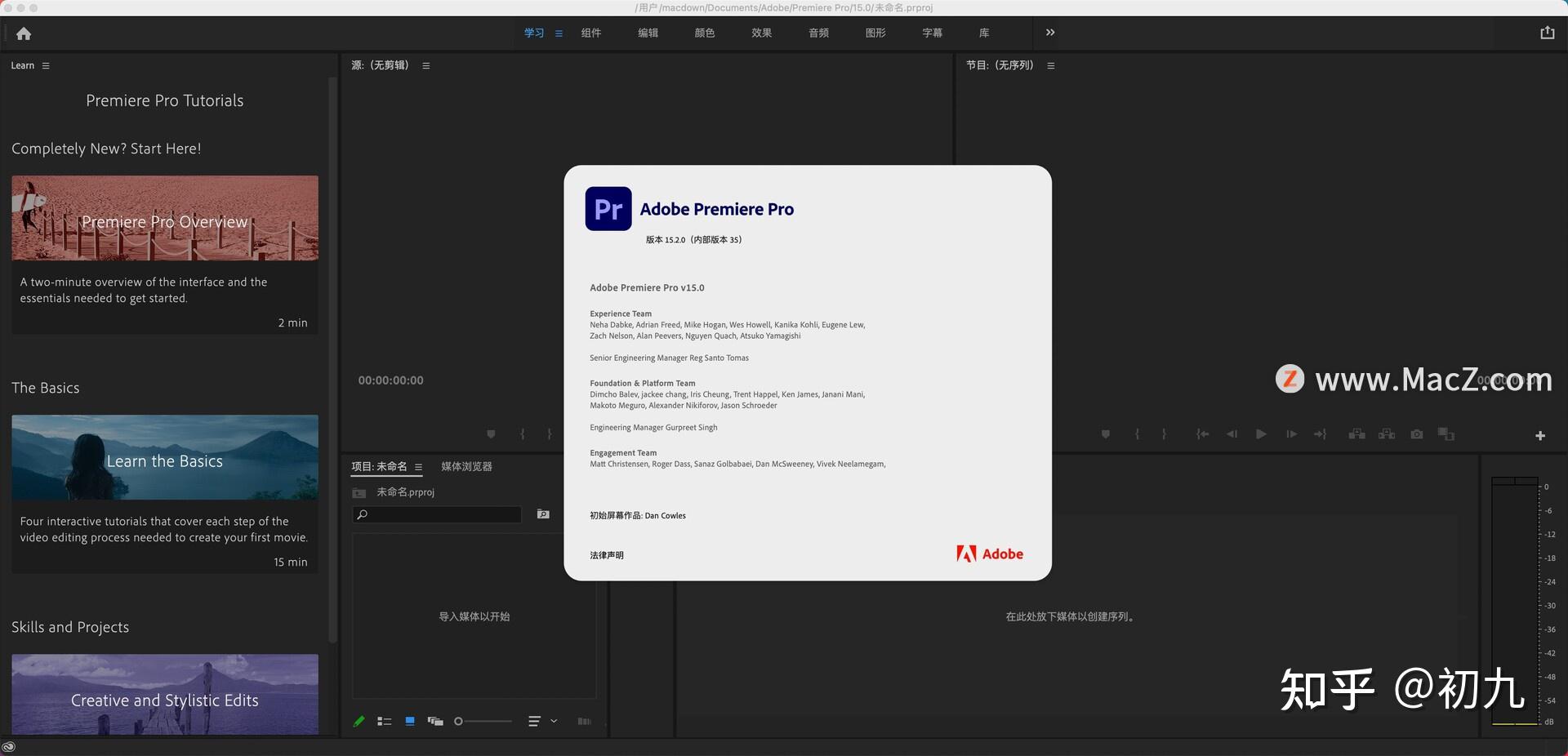
Task: Create search bin from query icon
Action: point(543,514)
